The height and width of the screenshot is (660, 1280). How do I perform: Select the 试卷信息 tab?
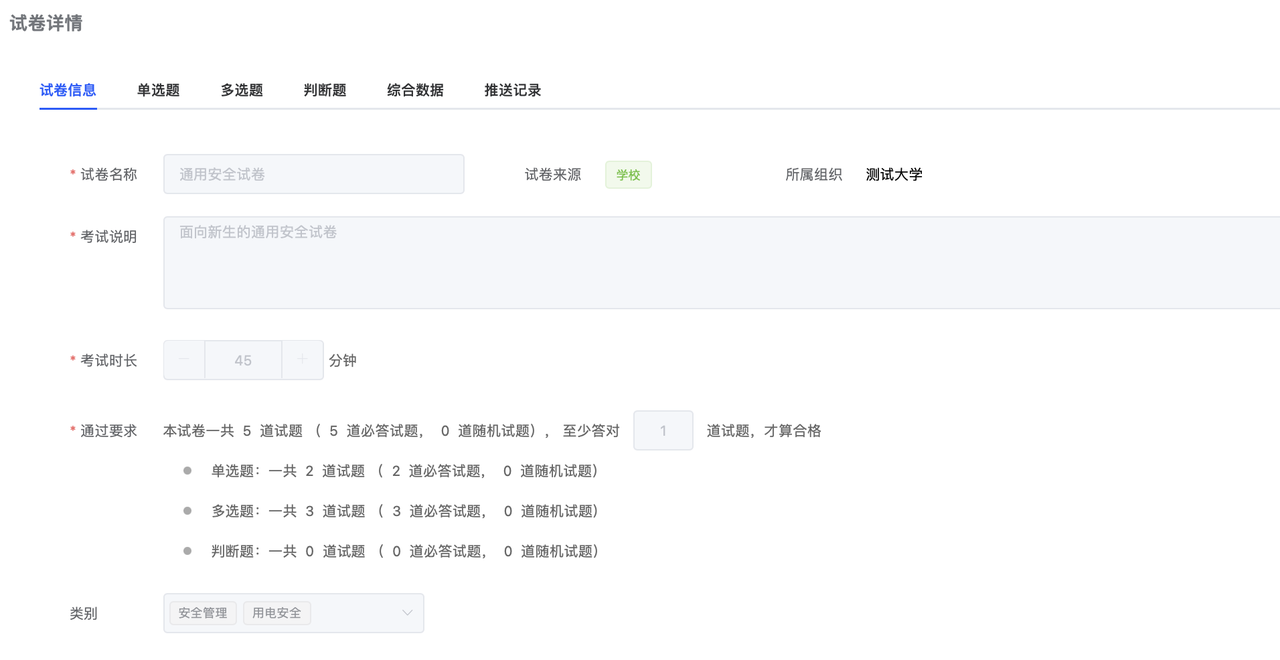click(x=68, y=90)
